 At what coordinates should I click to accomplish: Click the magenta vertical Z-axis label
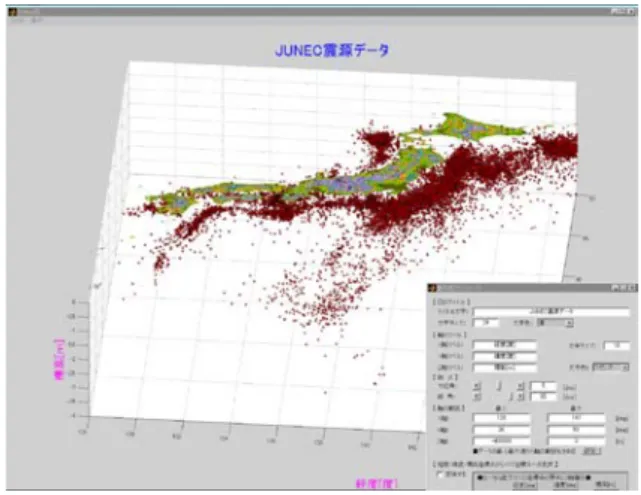point(59,359)
